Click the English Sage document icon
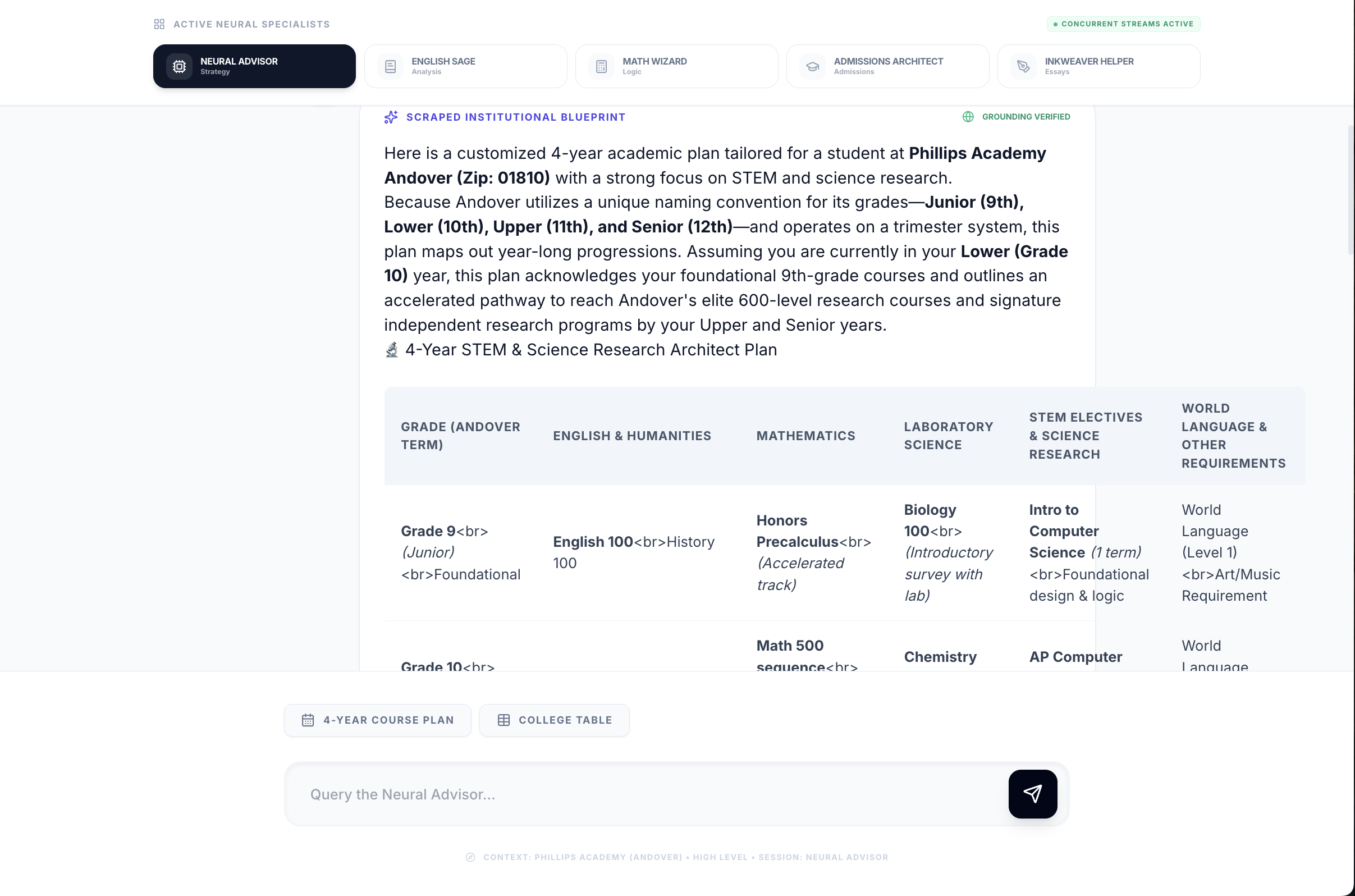 click(x=391, y=66)
